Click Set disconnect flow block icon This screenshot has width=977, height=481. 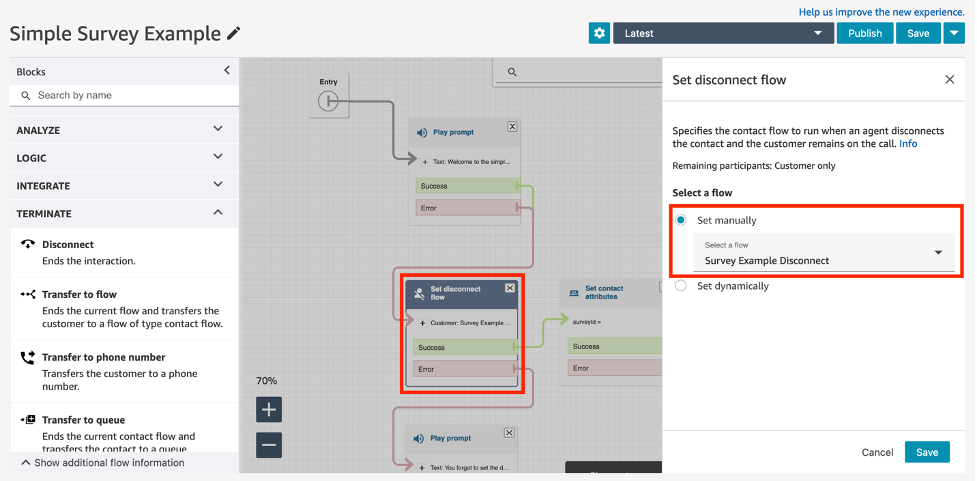pos(419,293)
